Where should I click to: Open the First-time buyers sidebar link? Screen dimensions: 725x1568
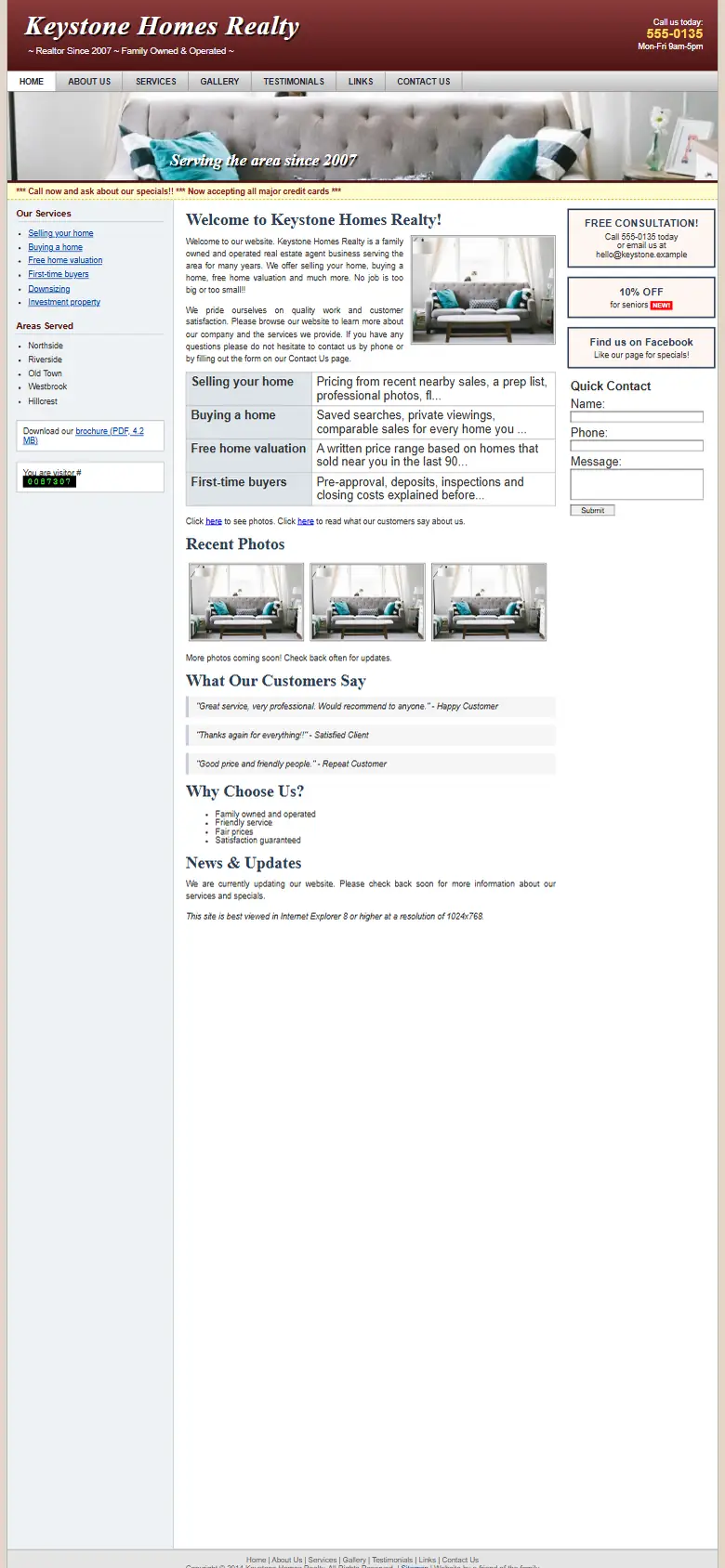pyautogui.click(x=59, y=274)
